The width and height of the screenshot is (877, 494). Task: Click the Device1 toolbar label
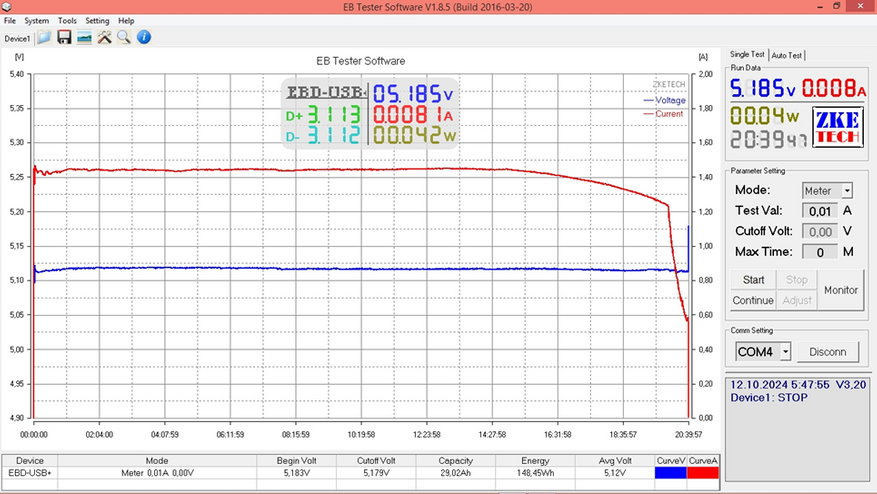coord(17,39)
